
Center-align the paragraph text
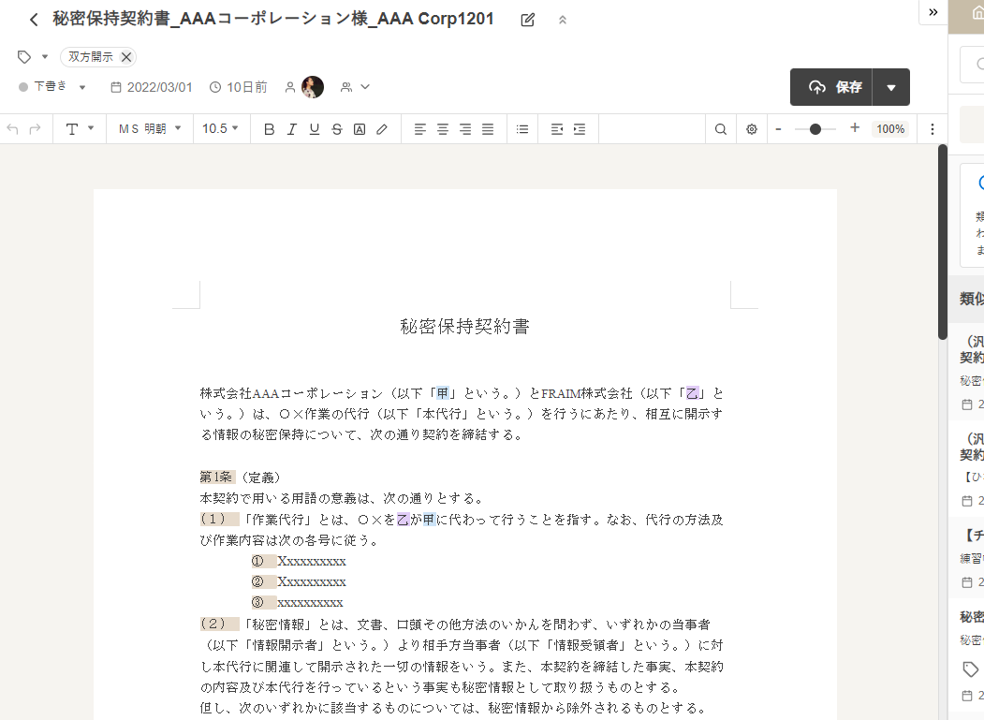click(442, 129)
